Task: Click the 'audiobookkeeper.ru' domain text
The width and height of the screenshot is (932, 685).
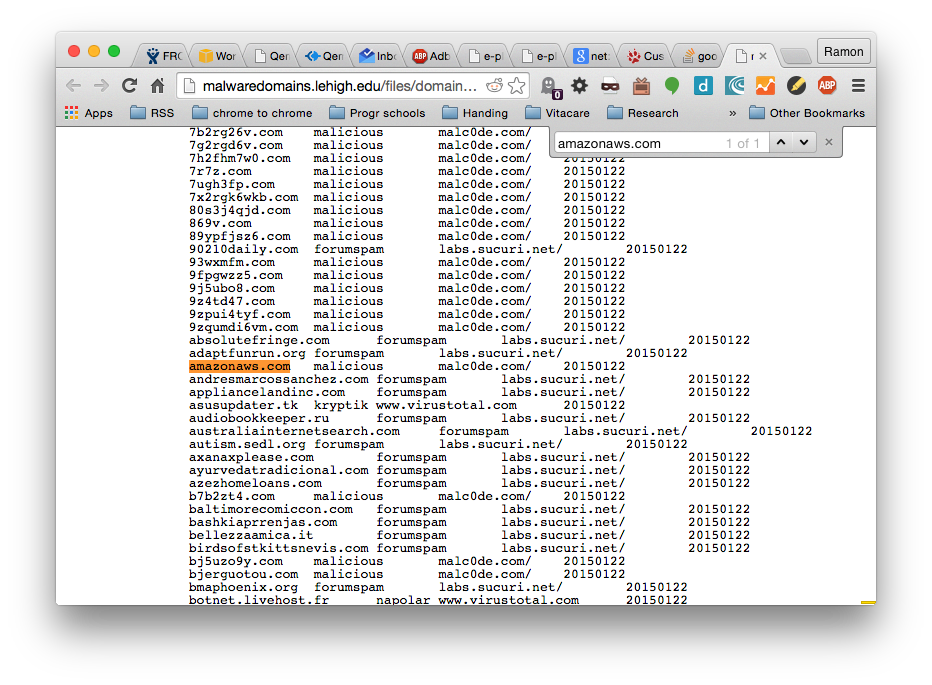Action: (259, 418)
